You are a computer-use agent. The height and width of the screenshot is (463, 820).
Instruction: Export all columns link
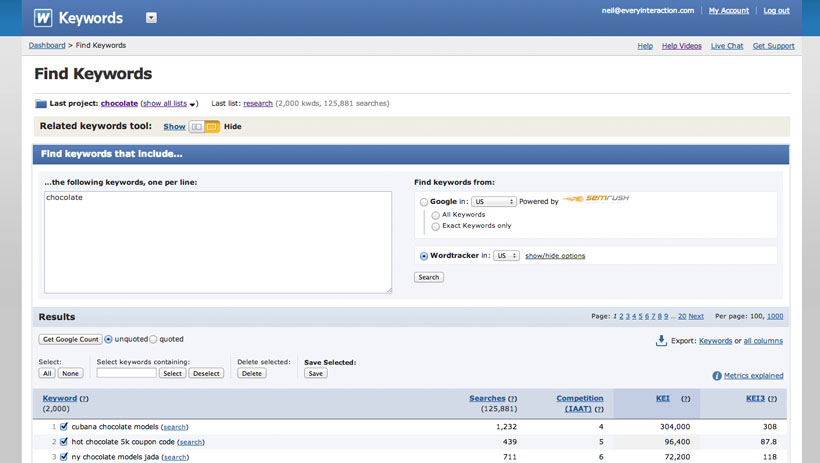tap(763, 341)
